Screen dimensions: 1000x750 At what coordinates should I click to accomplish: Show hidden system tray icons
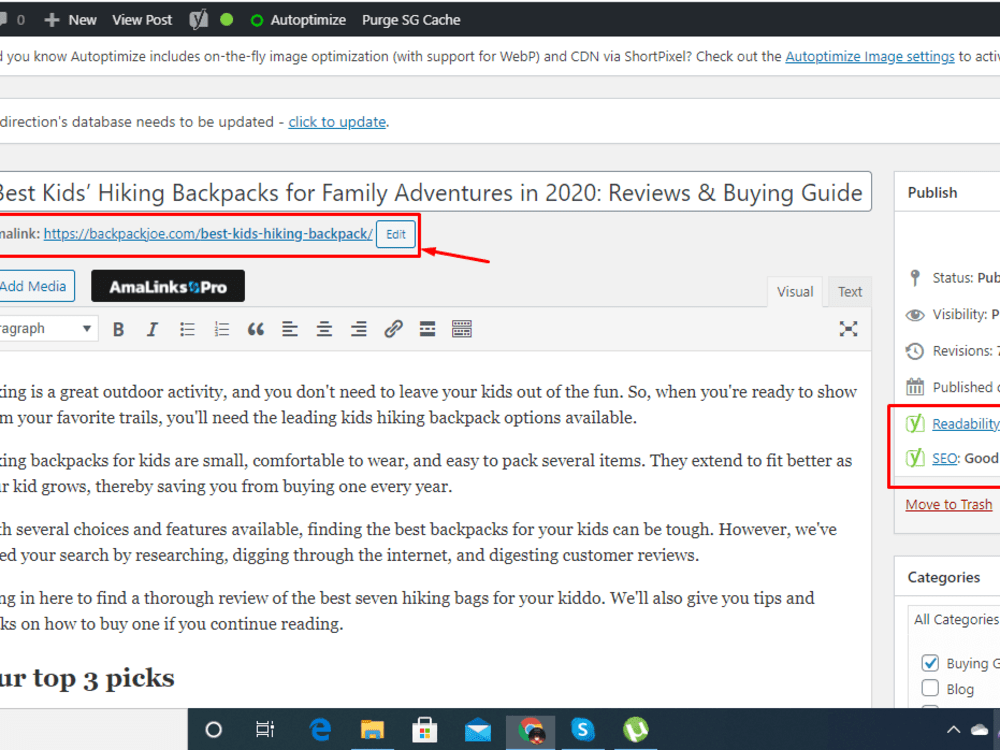coord(953,730)
